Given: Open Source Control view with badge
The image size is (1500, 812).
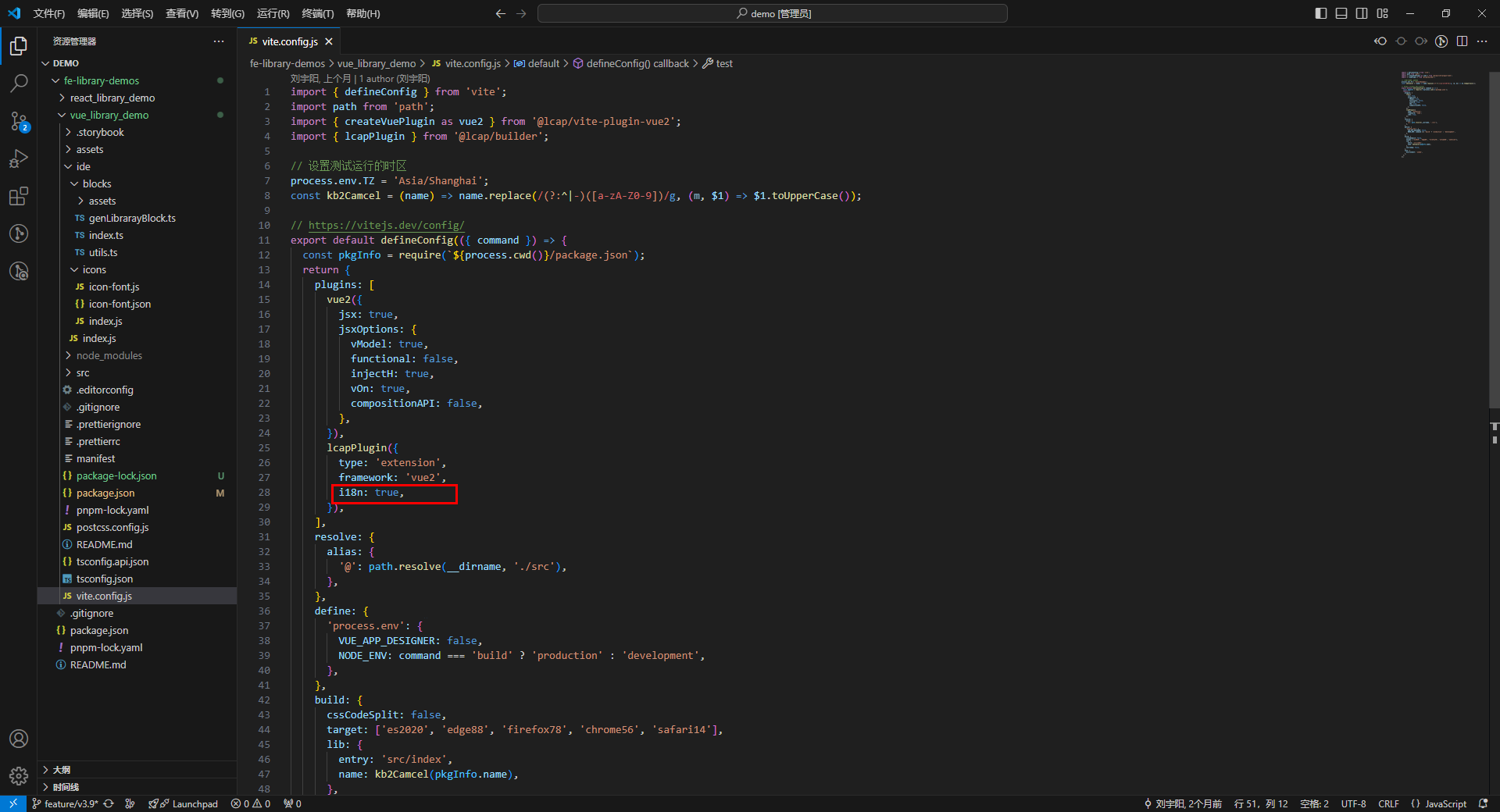Looking at the screenshot, I should tap(19, 121).
